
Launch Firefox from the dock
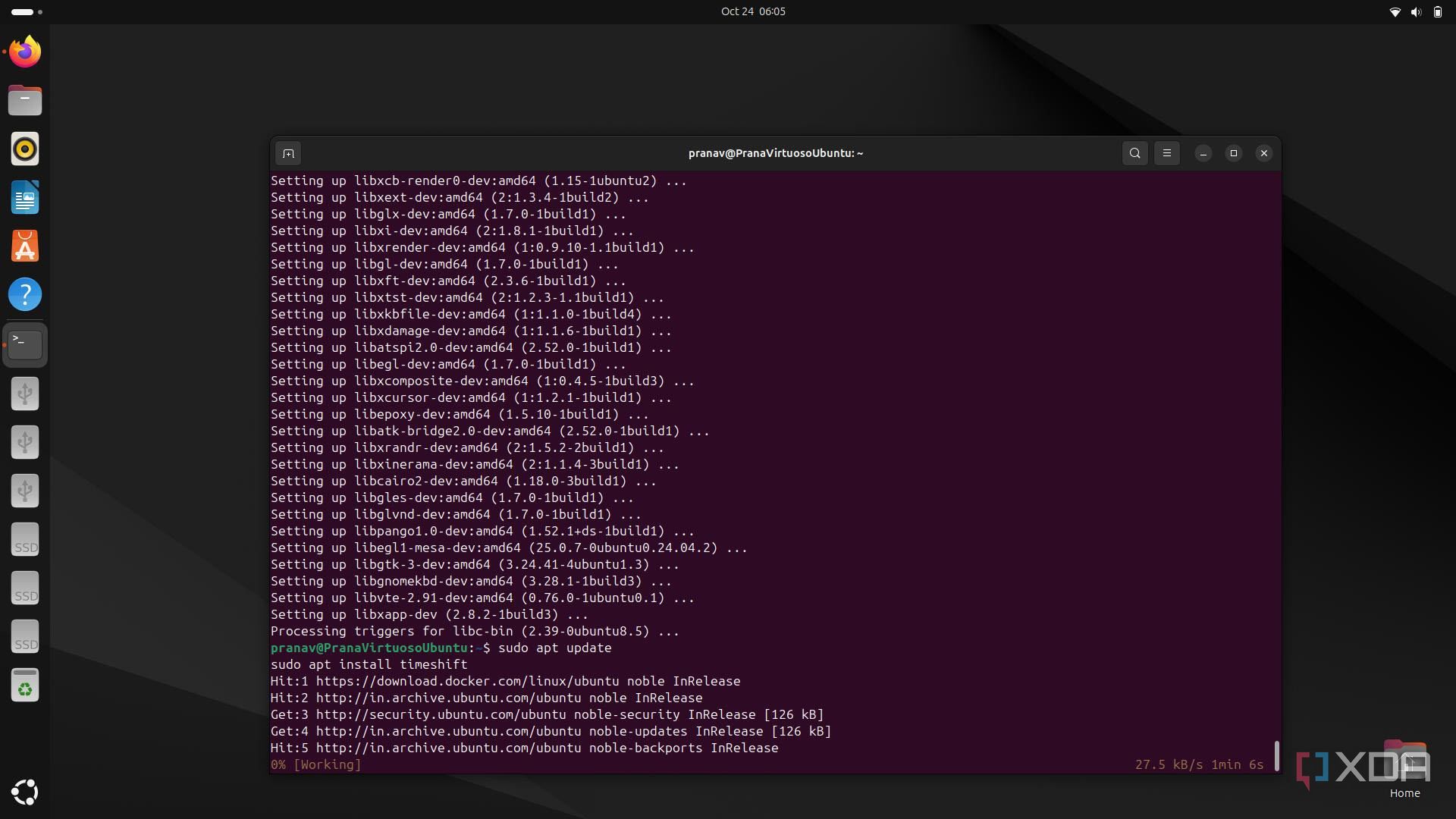point(25,52)
